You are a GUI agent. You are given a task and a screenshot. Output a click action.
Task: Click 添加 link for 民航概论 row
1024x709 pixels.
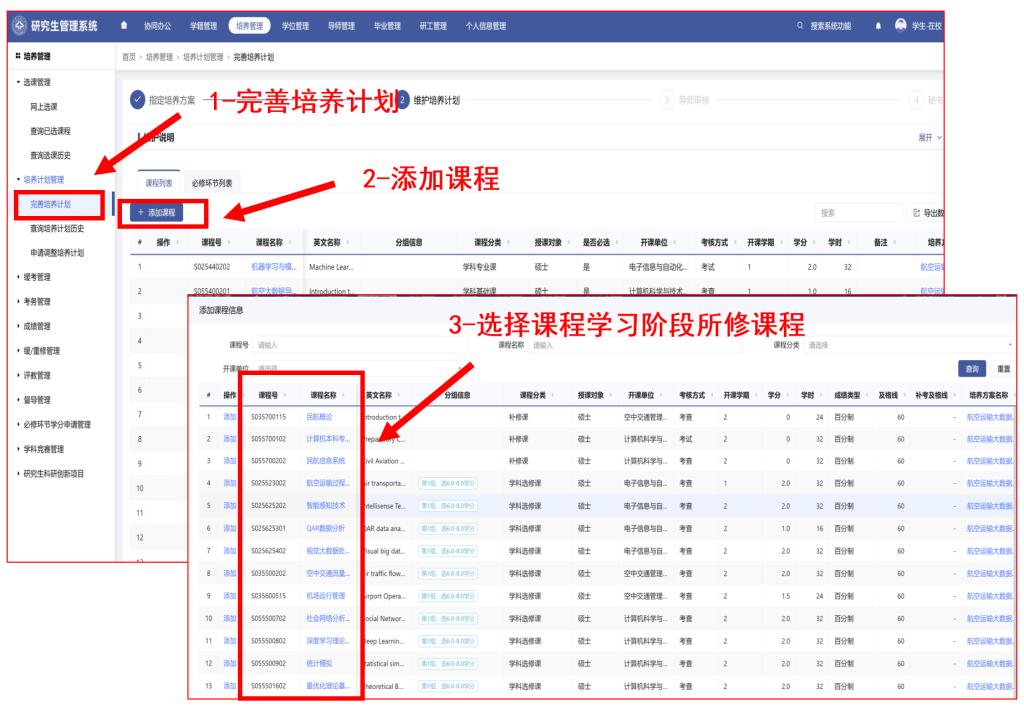click(x=230, y=416)
